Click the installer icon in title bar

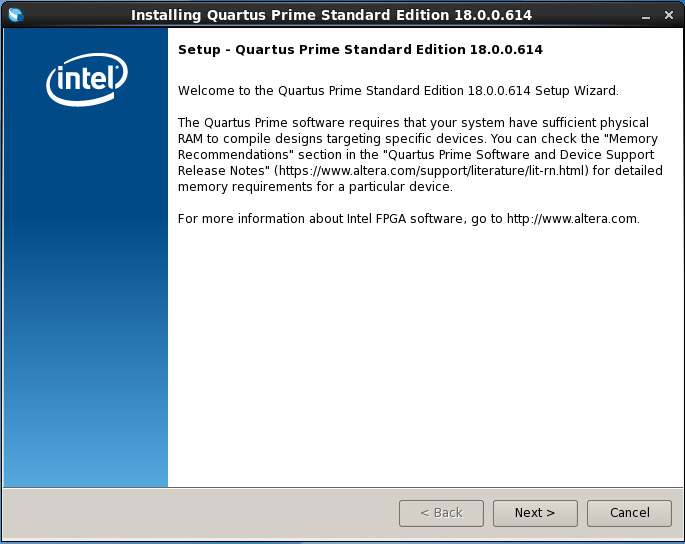click(16, 15)
